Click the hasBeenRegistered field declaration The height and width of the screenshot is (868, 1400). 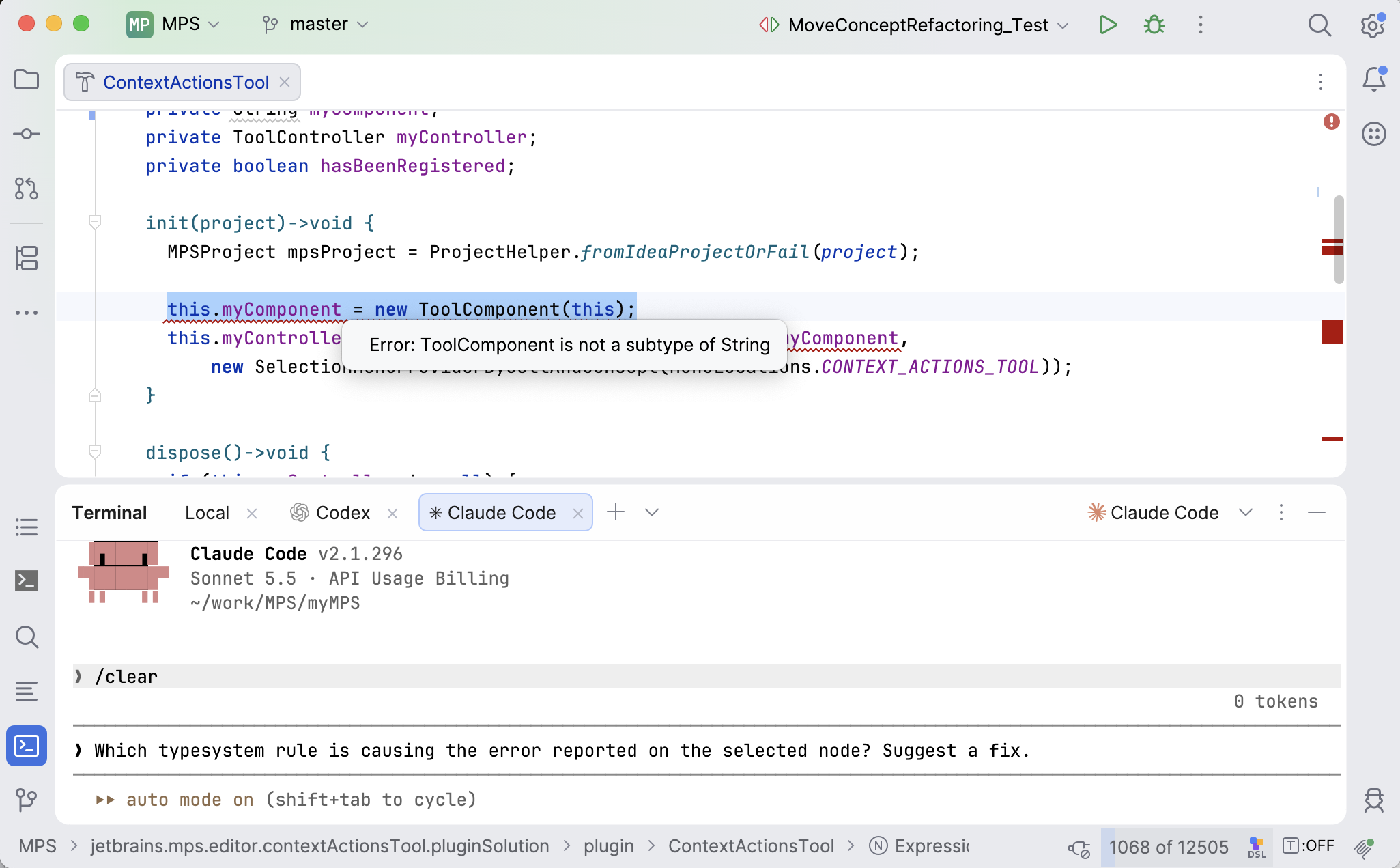pos(330,166)
